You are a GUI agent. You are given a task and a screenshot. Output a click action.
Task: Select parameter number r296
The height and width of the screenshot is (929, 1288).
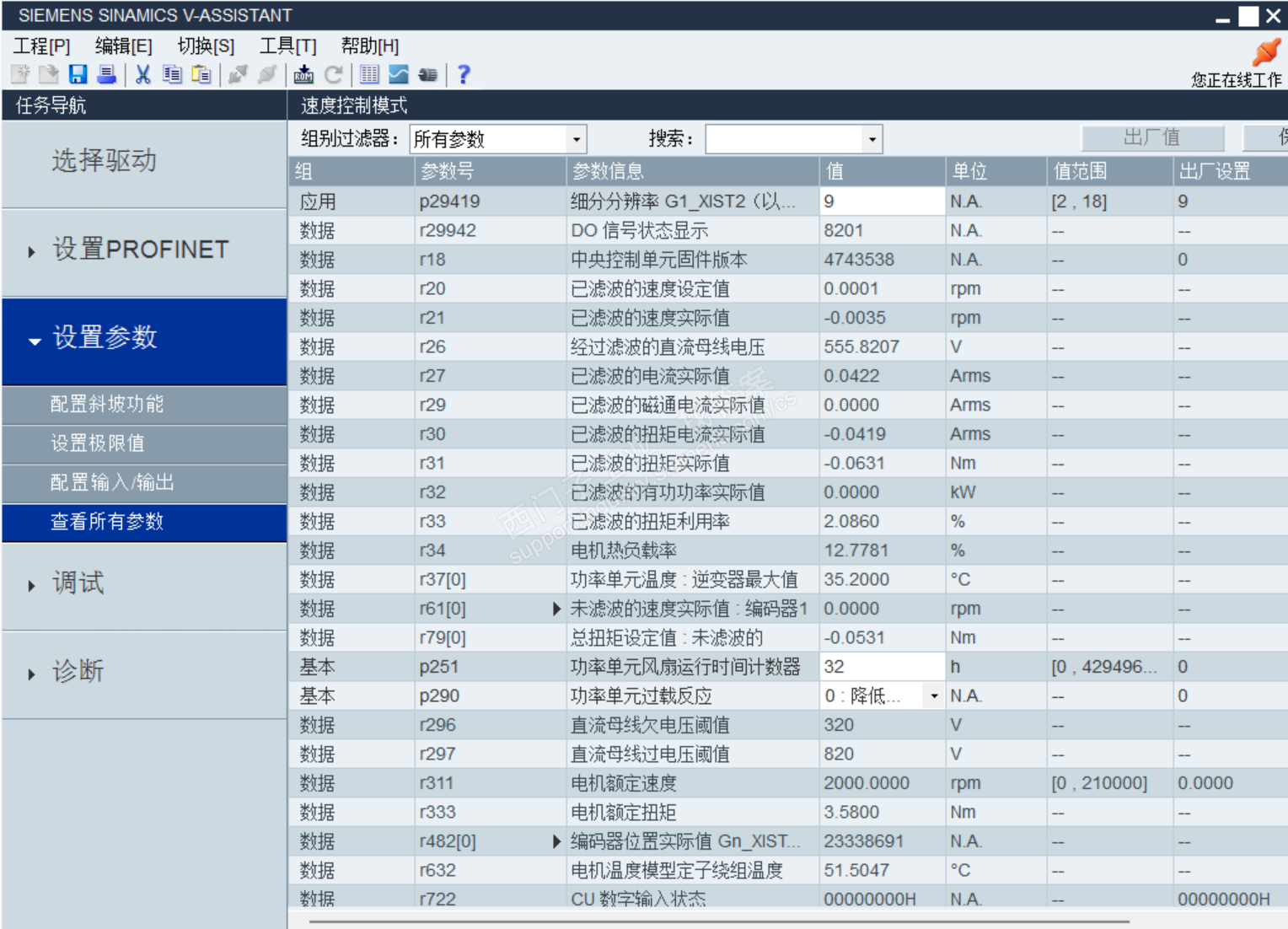click(437, 725)
